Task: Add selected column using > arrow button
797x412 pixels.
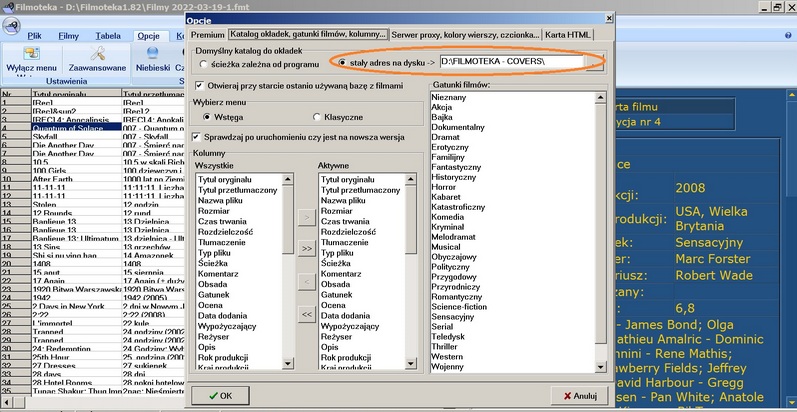Action: [x=306, y=216]
